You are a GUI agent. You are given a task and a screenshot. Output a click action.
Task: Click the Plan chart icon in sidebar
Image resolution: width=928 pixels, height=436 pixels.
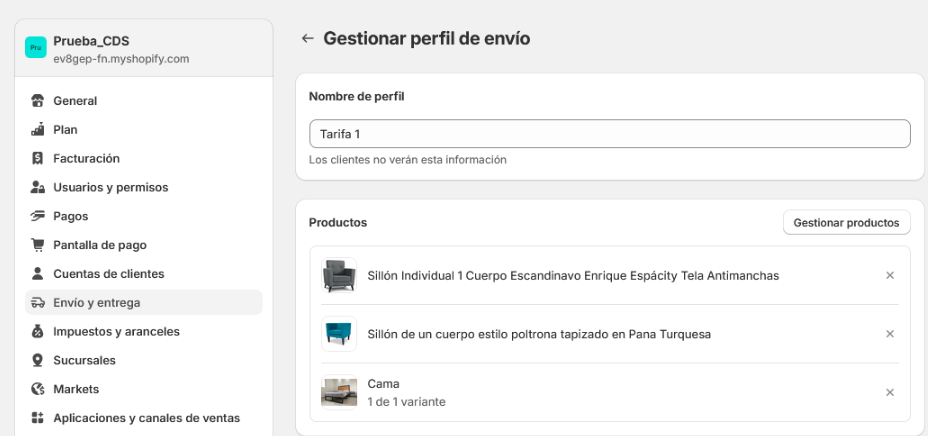click(38, 130)
